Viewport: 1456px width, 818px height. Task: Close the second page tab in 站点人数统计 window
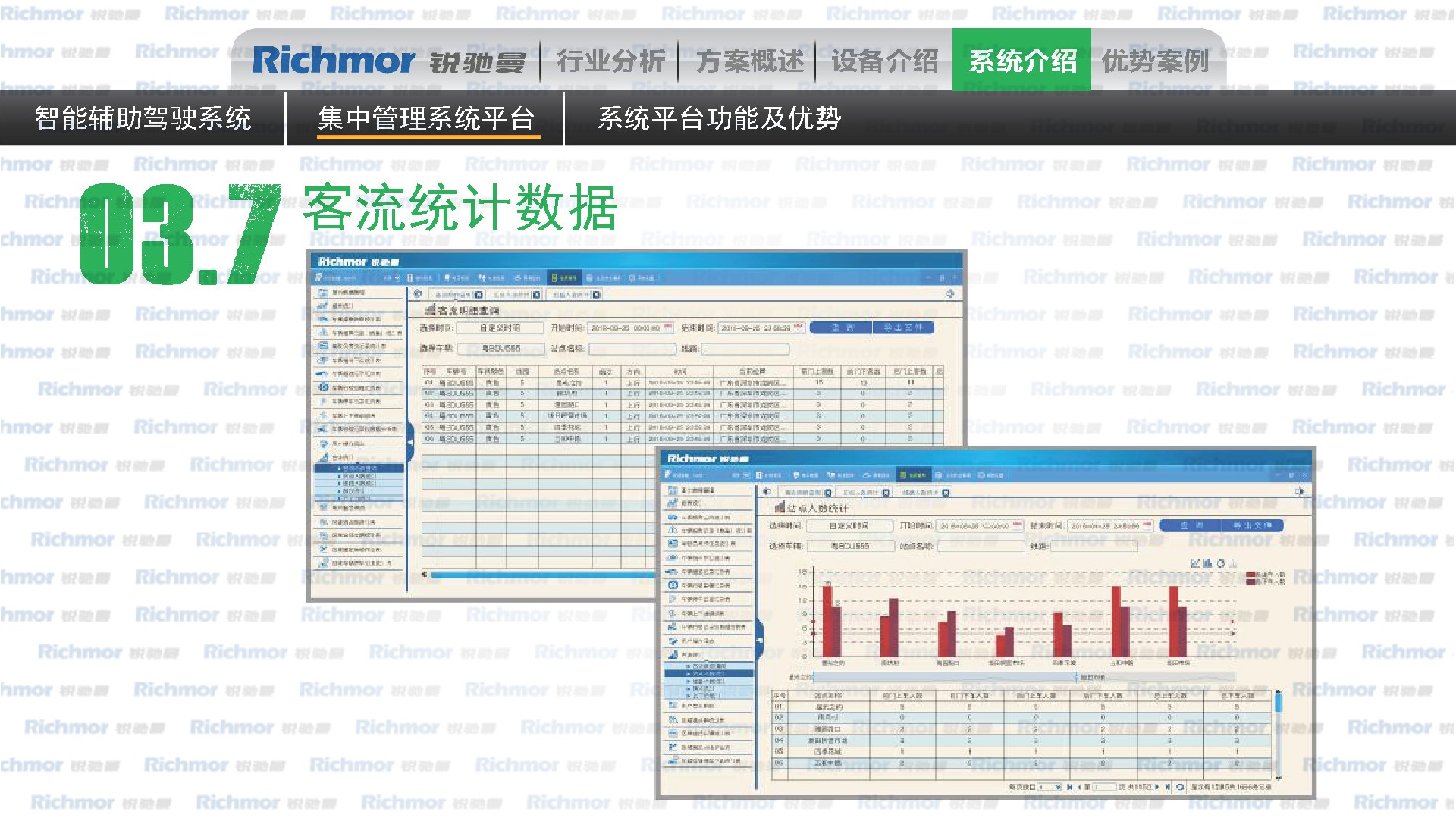click(x=886, y=492)
